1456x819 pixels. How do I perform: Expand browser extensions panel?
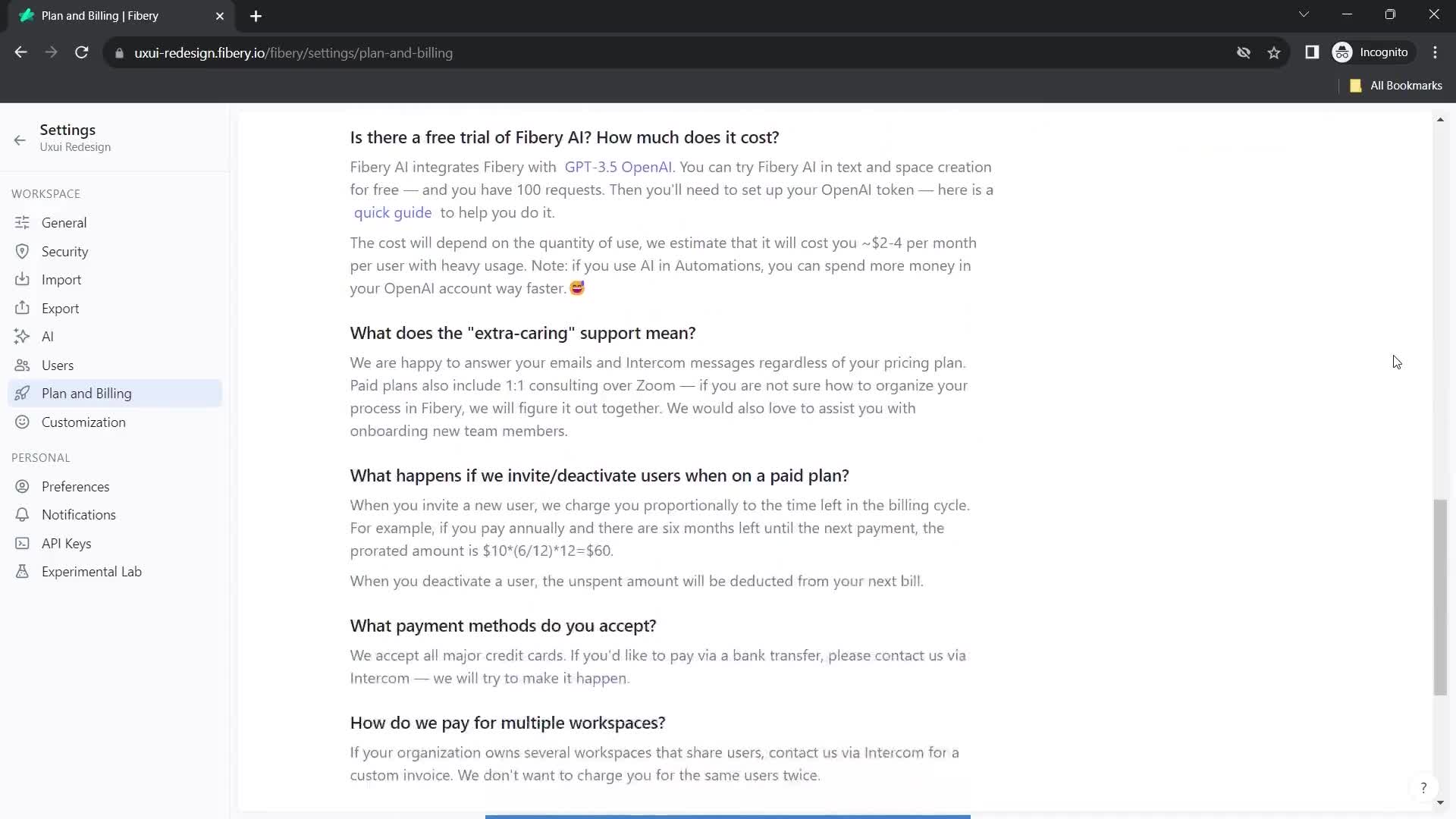[x=1312, y=52]
